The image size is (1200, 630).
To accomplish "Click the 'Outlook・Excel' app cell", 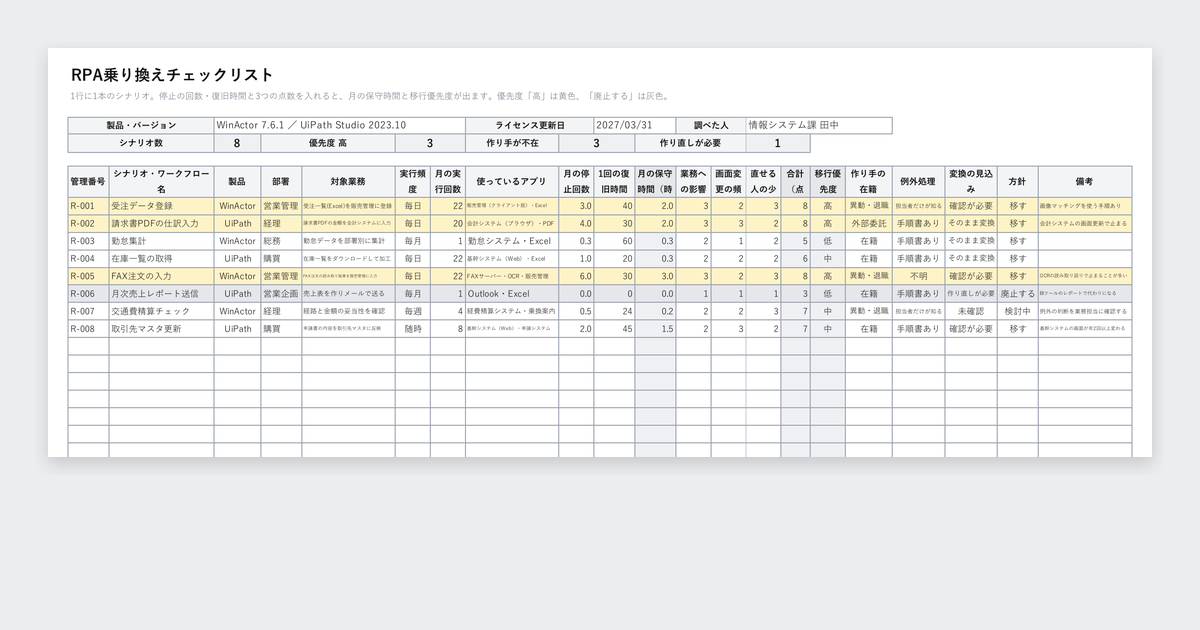I will [512, 294].
